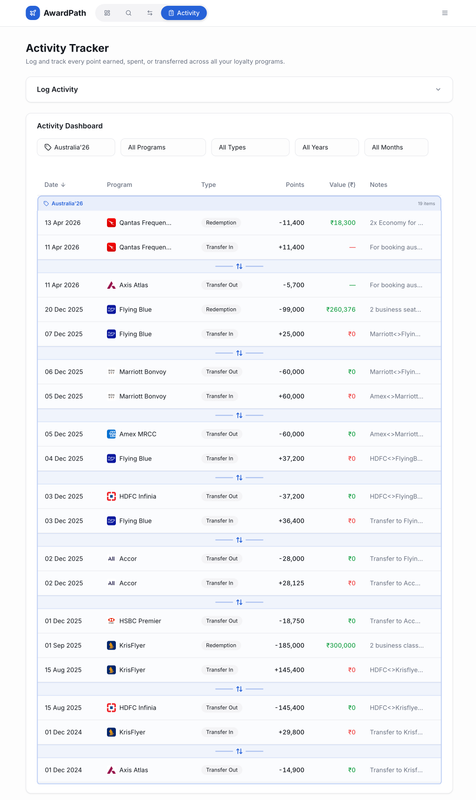The image size is (476, 800).
Task: Click the Amex MRCC card icon
Action: pyautogui.click(x=111, y=434)
